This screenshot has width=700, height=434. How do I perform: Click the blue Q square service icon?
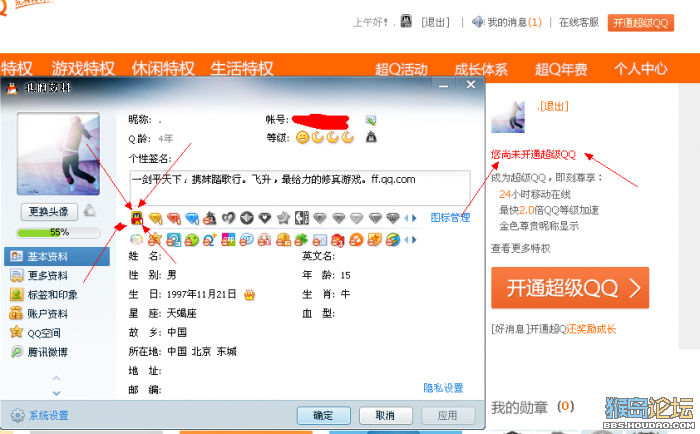click(x=174, y=240)
